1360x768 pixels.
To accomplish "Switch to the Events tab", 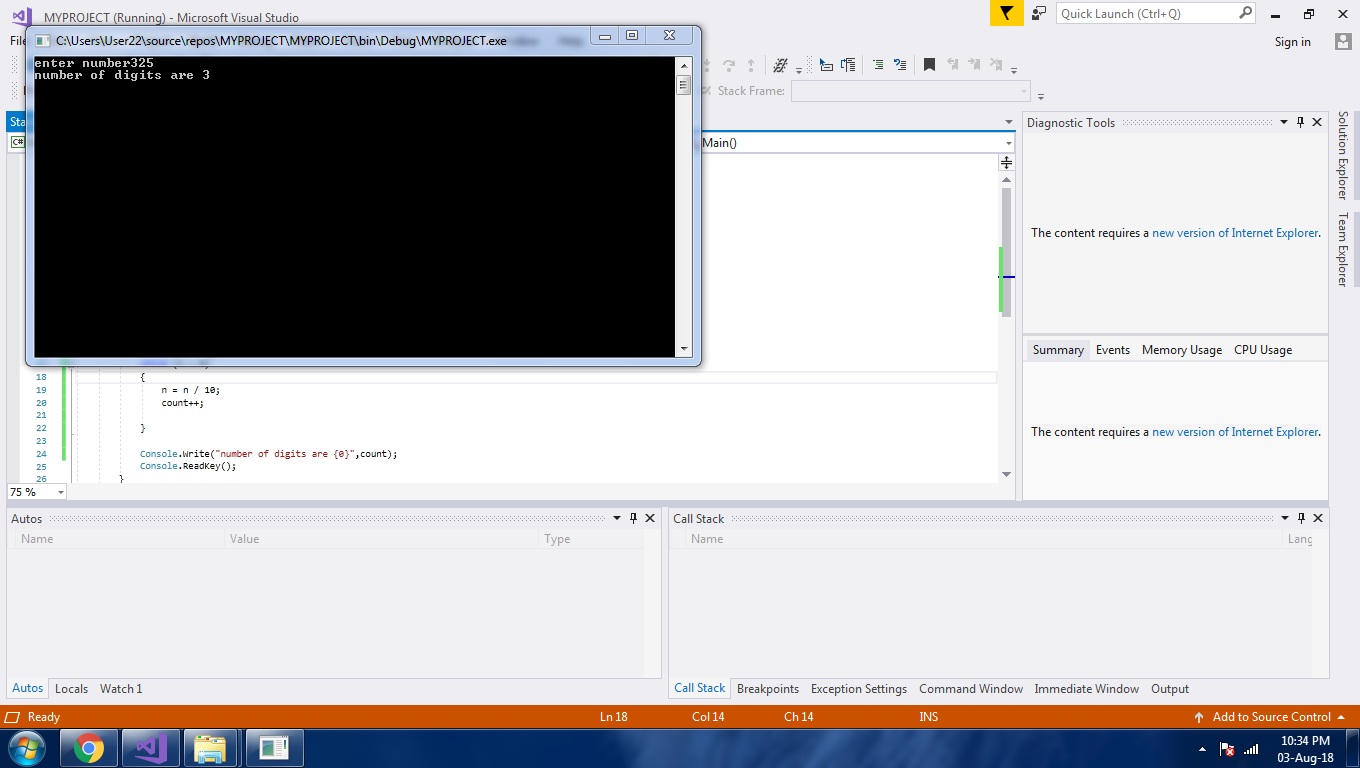I will point(1112,350).
